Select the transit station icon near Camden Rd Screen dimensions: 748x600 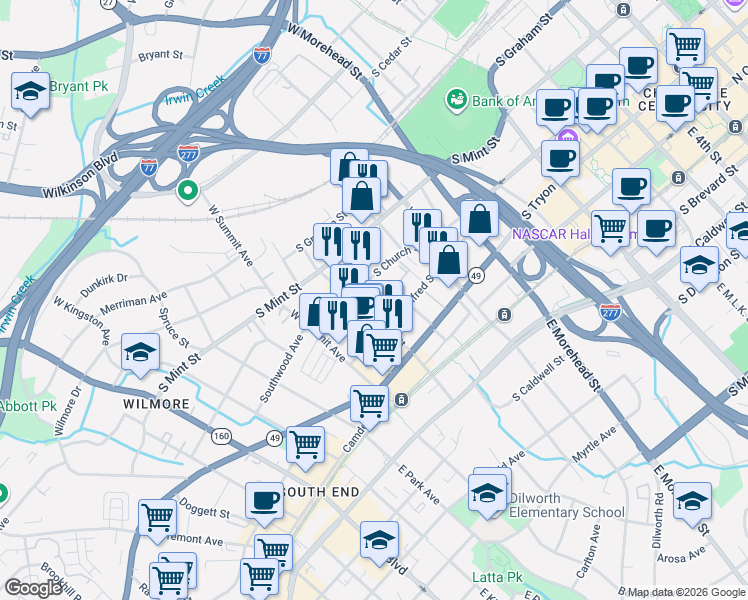point(402,400)
